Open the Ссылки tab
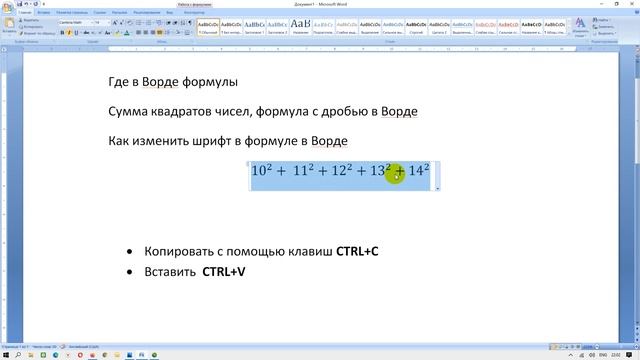 point(100,12)
